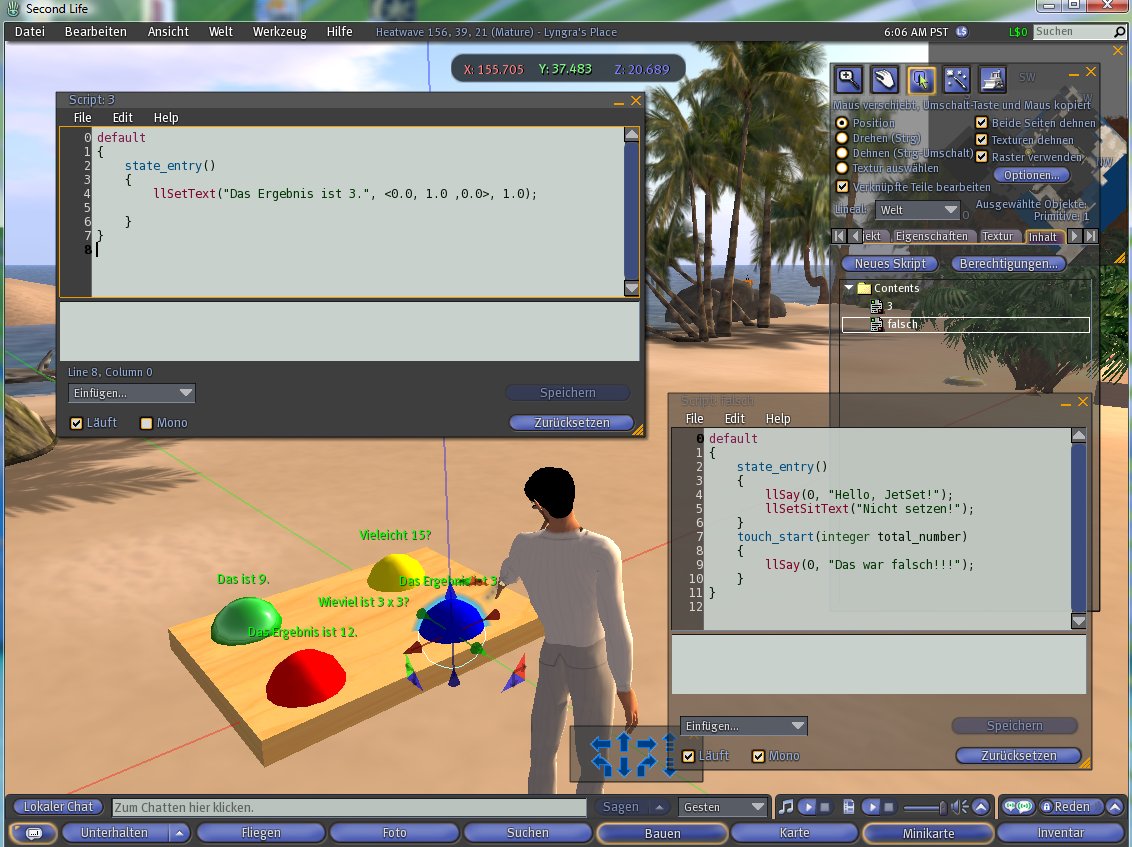Open File menu in Script: 3 window
The height and width of the screenshot is (847, 1132).
tap(82, 118)
